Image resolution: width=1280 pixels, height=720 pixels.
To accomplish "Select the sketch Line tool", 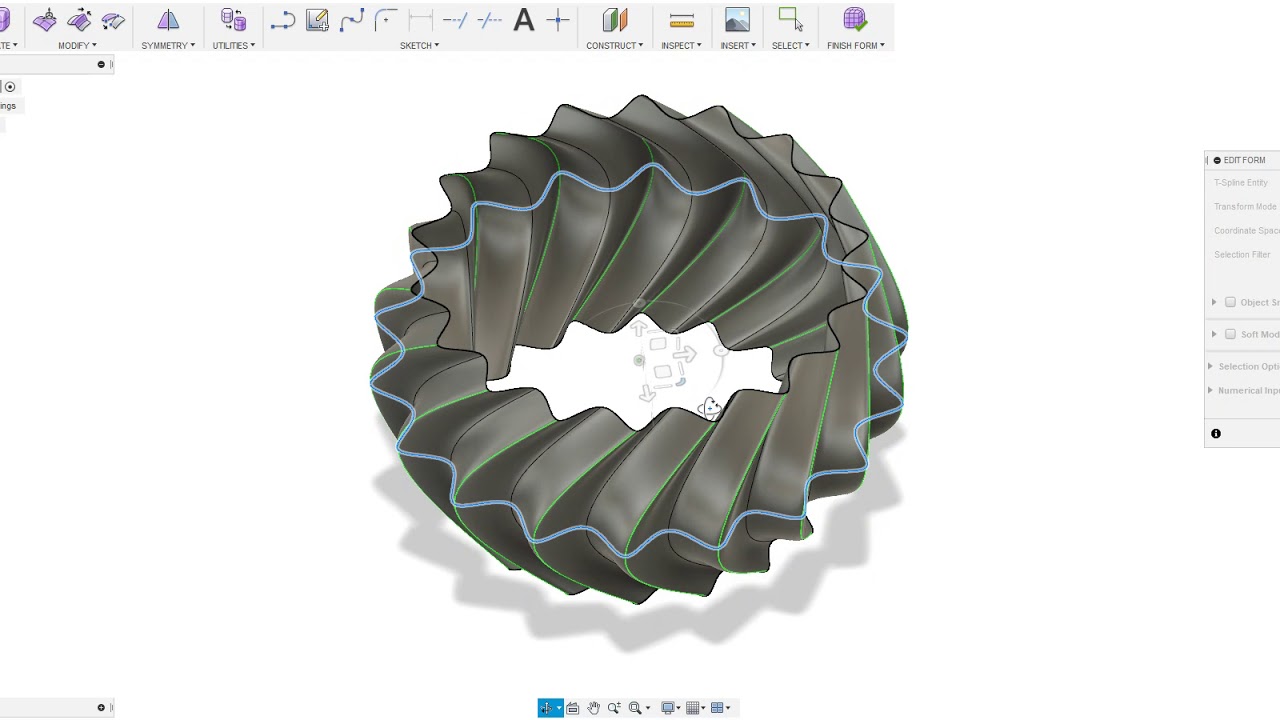I will point(283,20).
